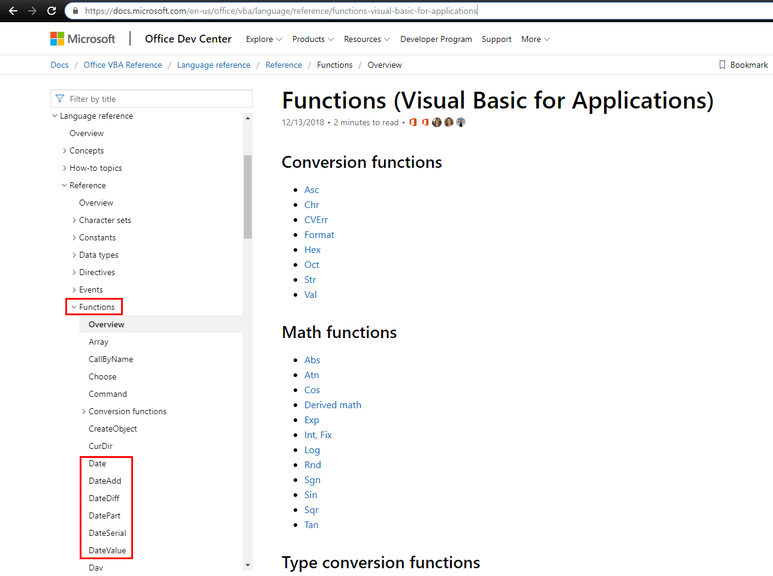Open the CreateObject sidebar item

[x=112, y=429]
